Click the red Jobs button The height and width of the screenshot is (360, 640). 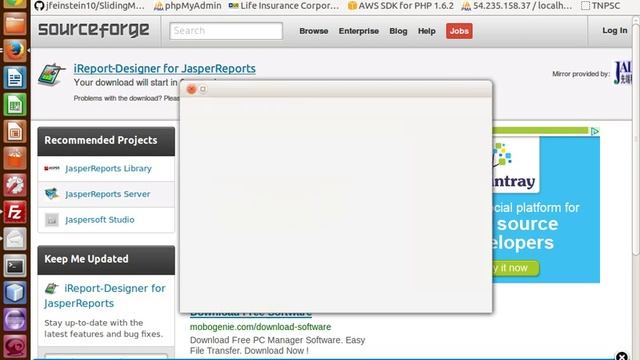(x=459, y=31)
